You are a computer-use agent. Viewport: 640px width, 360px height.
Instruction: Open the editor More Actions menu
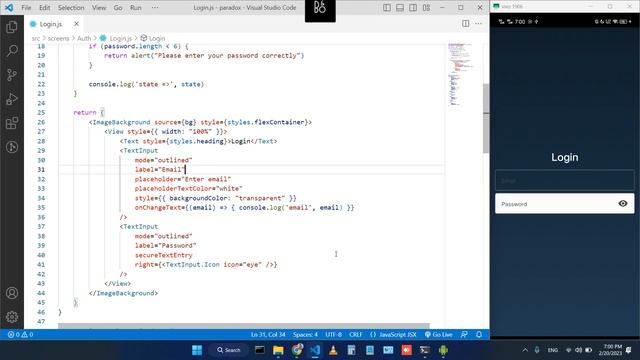pos(478,24)
